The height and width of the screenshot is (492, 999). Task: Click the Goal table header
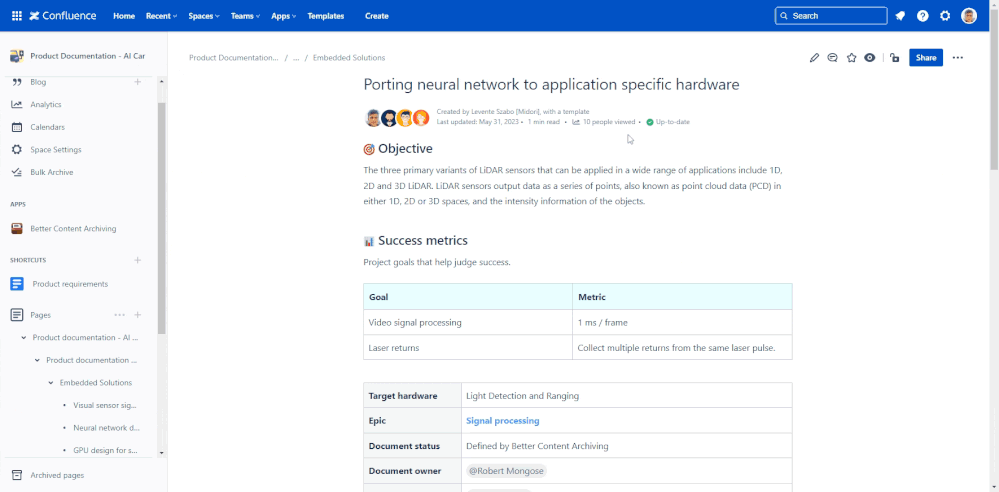pos(468,297)
